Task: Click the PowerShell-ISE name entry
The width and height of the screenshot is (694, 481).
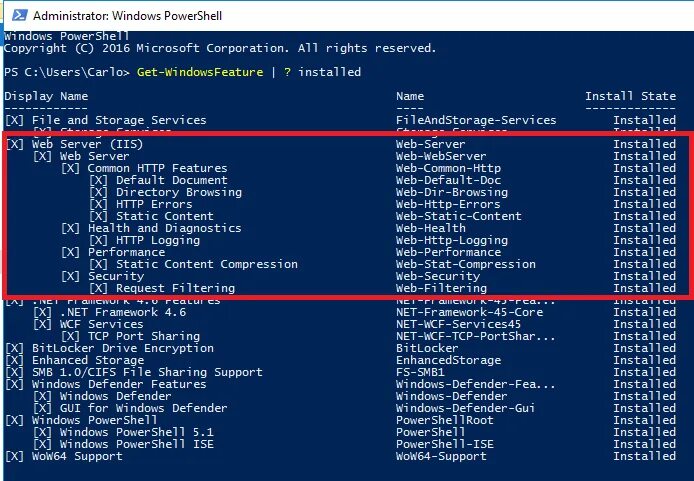Action: click(x=444, y=444)
